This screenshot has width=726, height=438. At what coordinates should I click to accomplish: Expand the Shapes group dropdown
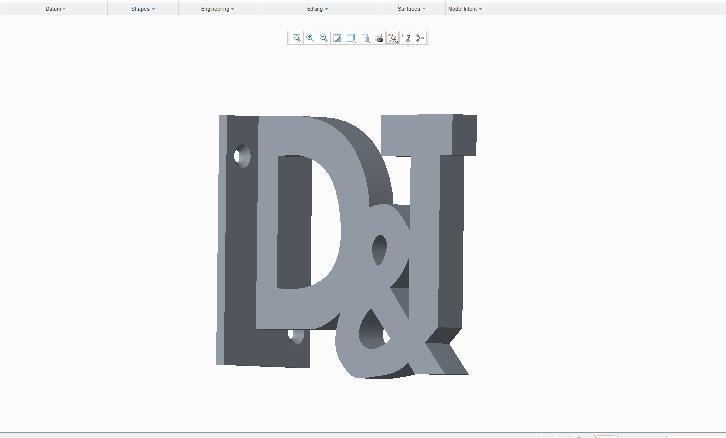pos(143,9)
